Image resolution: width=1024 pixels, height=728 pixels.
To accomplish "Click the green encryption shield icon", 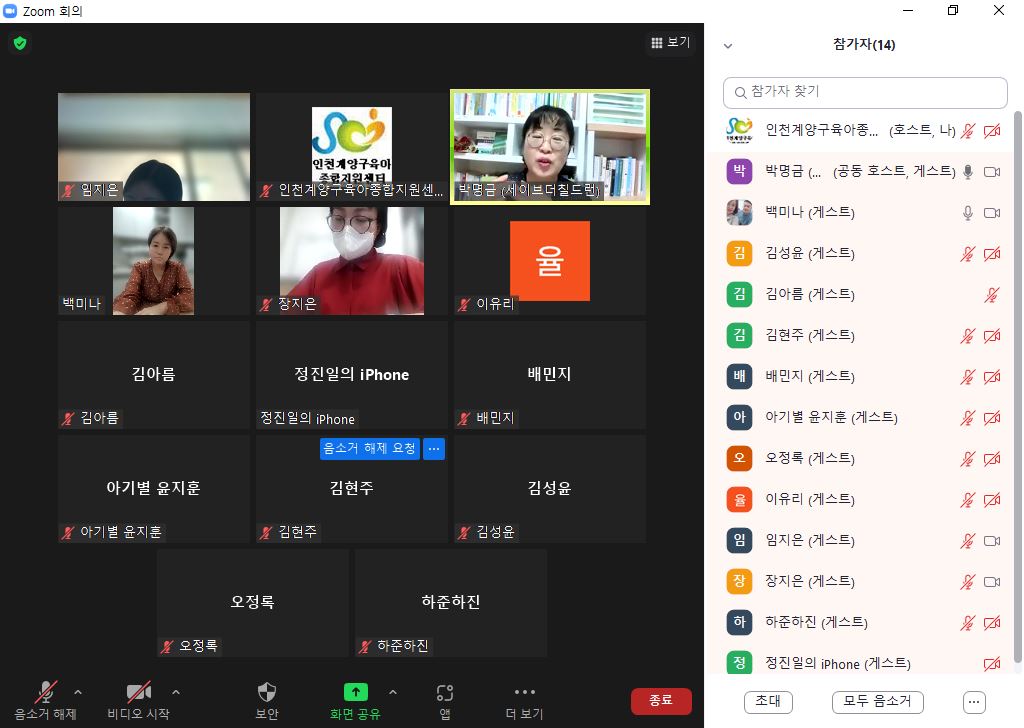I will (x=19, y=43).
